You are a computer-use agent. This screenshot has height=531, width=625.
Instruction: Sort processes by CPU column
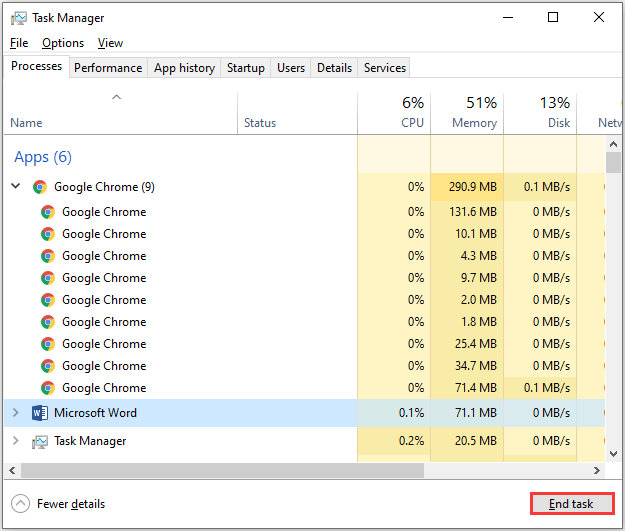point(394,114)
